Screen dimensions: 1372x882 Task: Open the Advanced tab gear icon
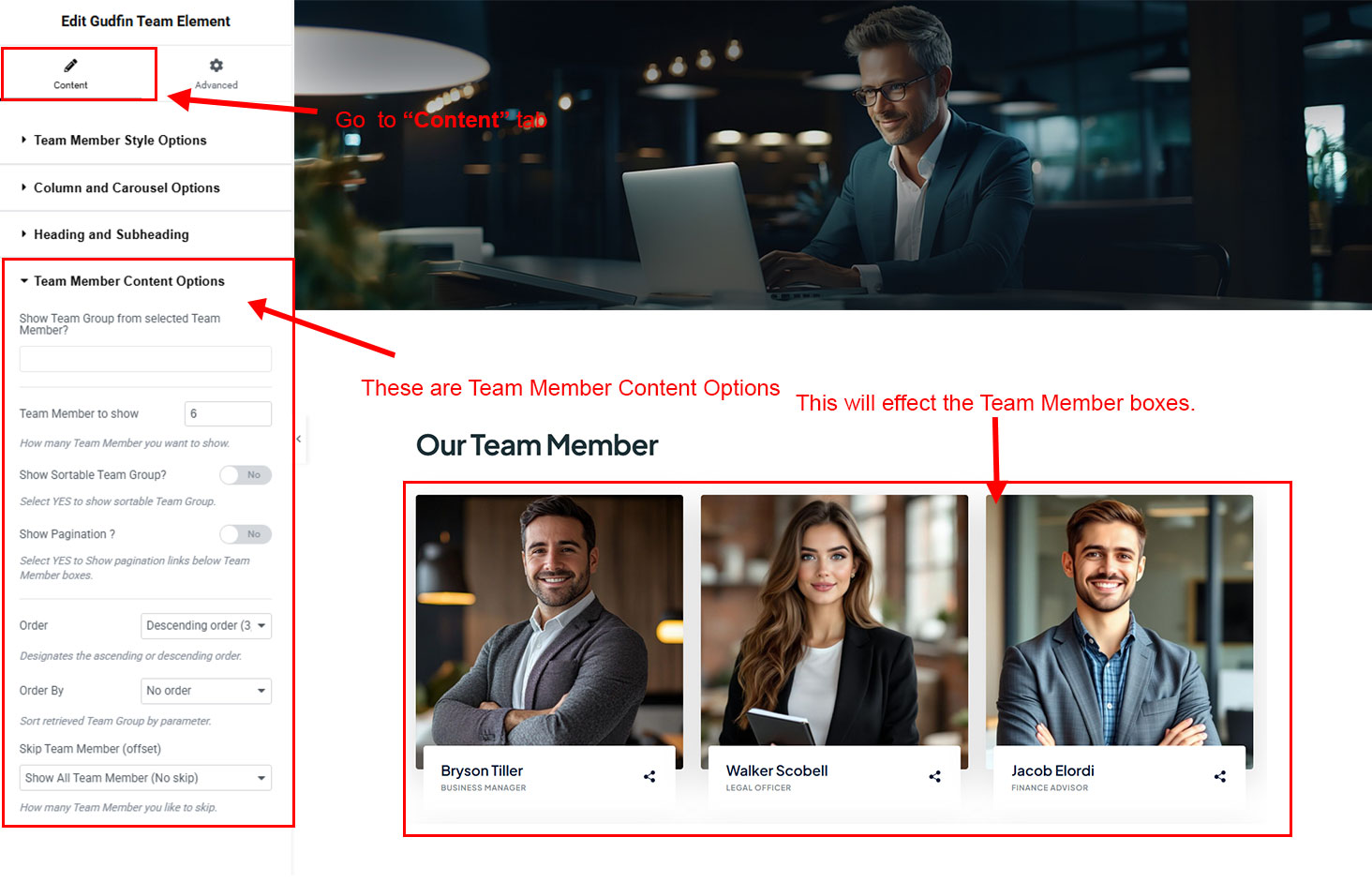216,66
